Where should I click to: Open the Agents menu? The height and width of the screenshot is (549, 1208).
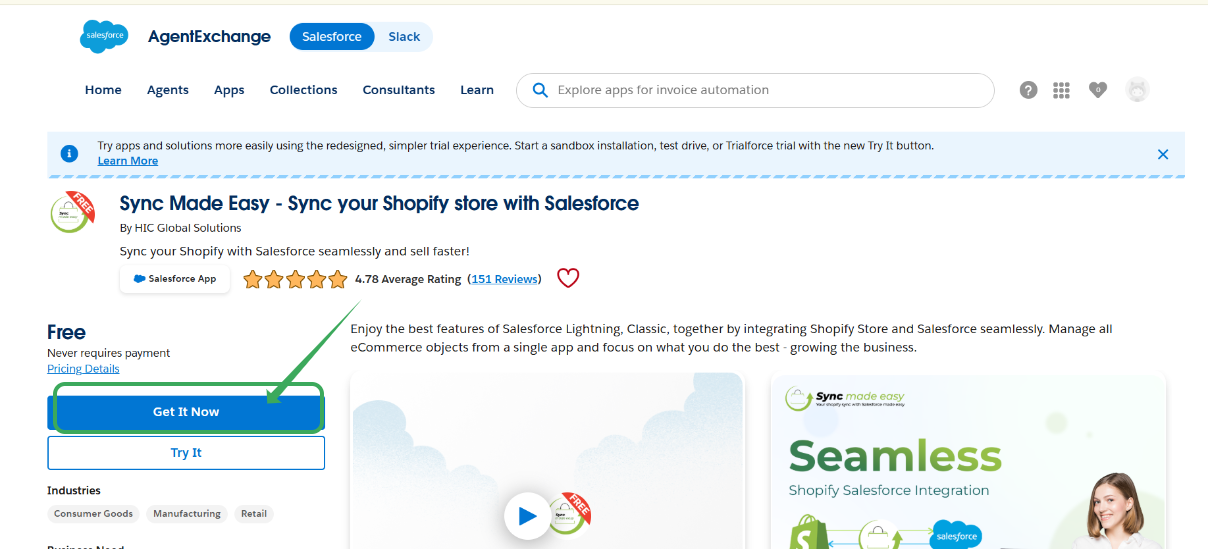168,90
